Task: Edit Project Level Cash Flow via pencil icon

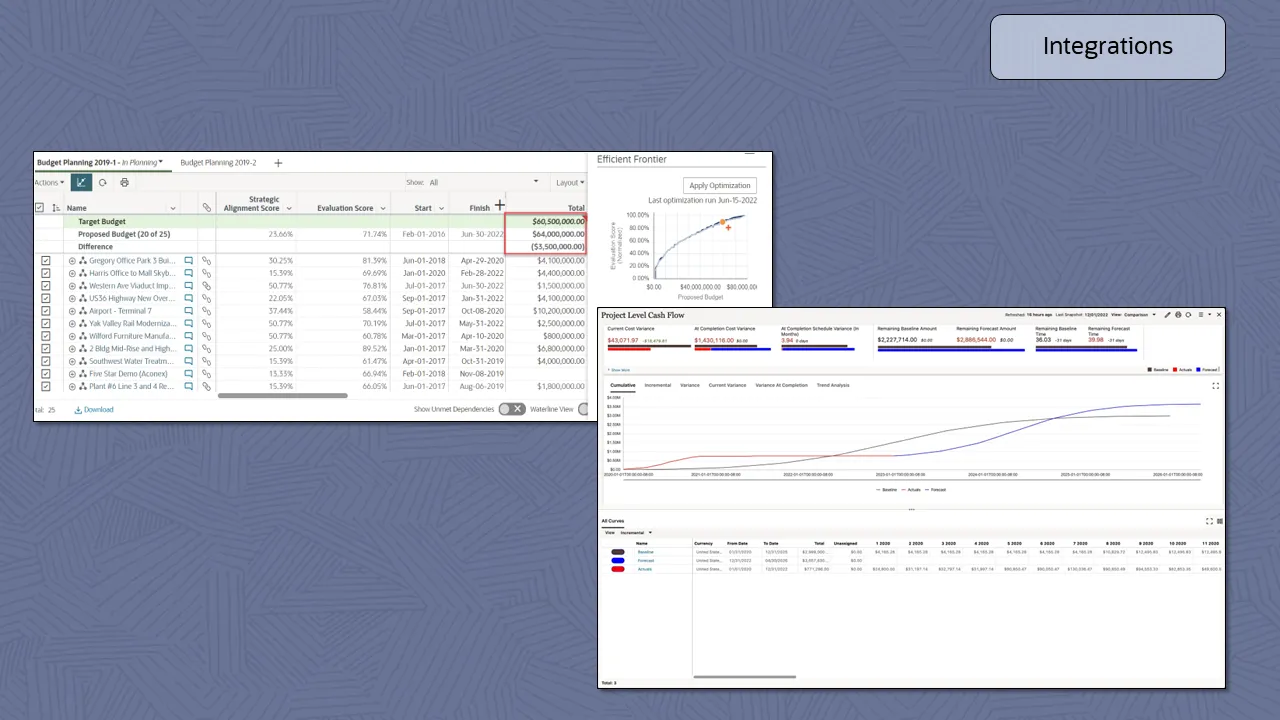Action: point(1167,315)
